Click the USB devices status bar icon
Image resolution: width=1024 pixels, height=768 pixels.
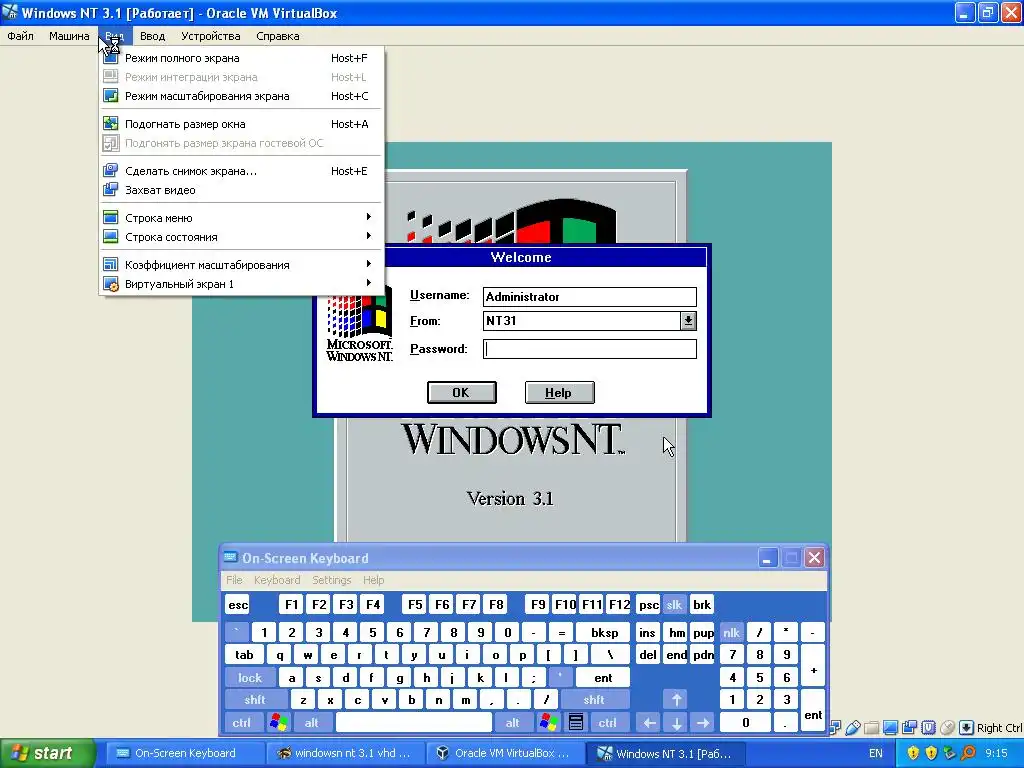[x=853, y=728]
